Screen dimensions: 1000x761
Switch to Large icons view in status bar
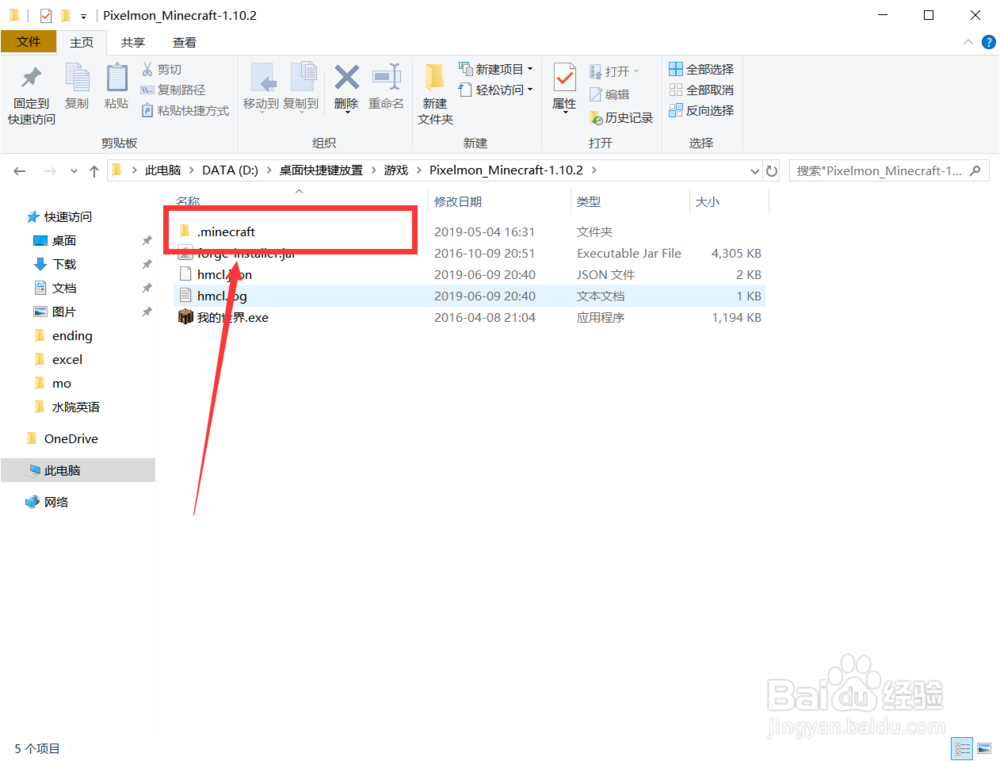[985, 748]
